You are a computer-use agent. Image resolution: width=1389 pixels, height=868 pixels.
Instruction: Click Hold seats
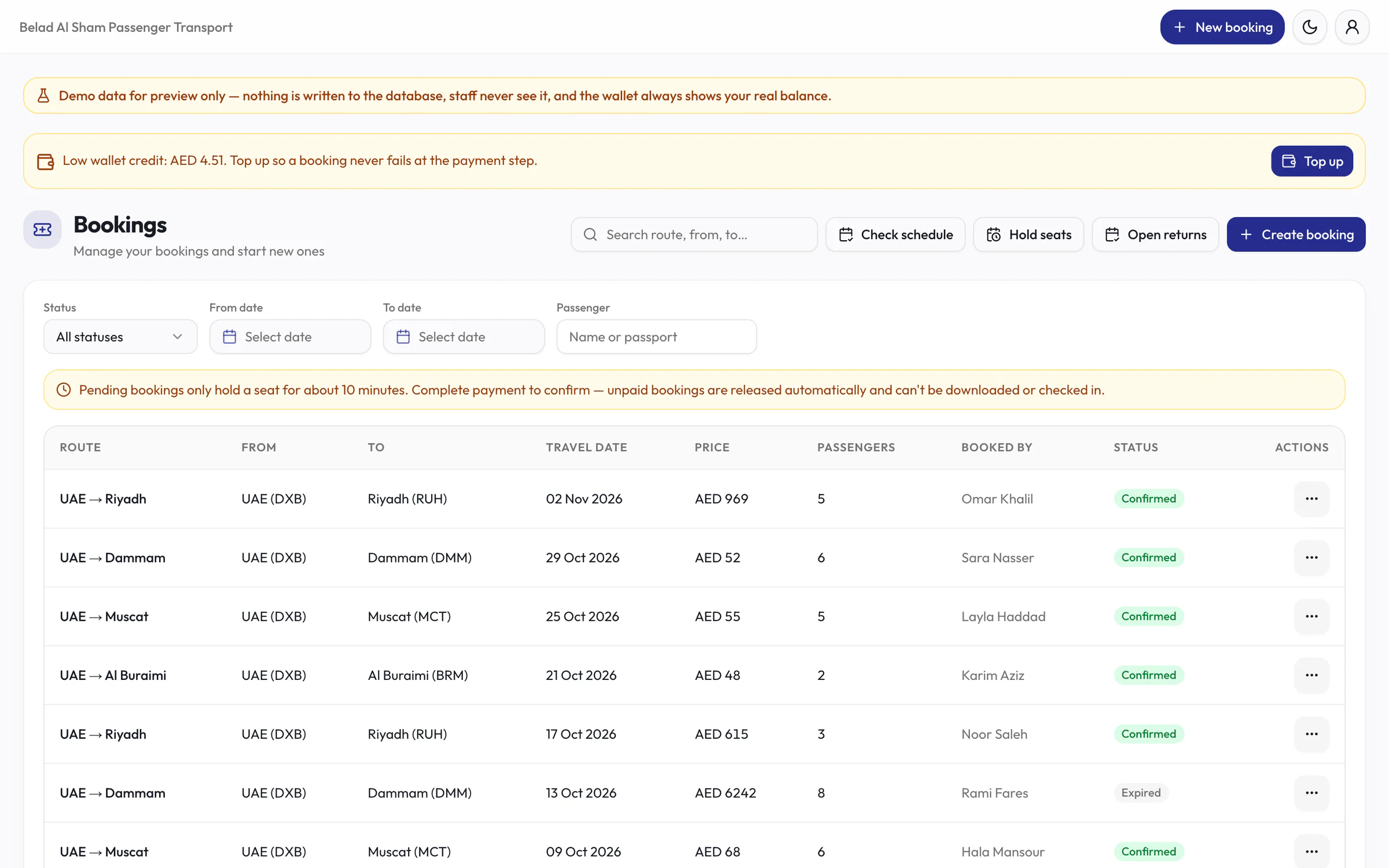[x=1028, y=234]
